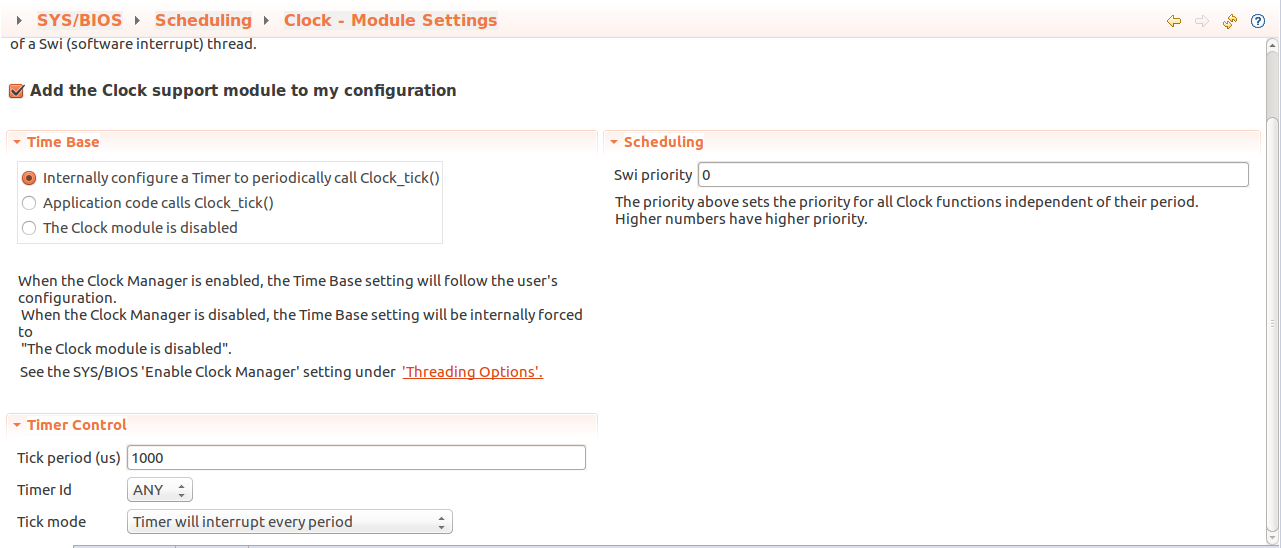Collapse the Timer Control section

click(x=17, y=425)
